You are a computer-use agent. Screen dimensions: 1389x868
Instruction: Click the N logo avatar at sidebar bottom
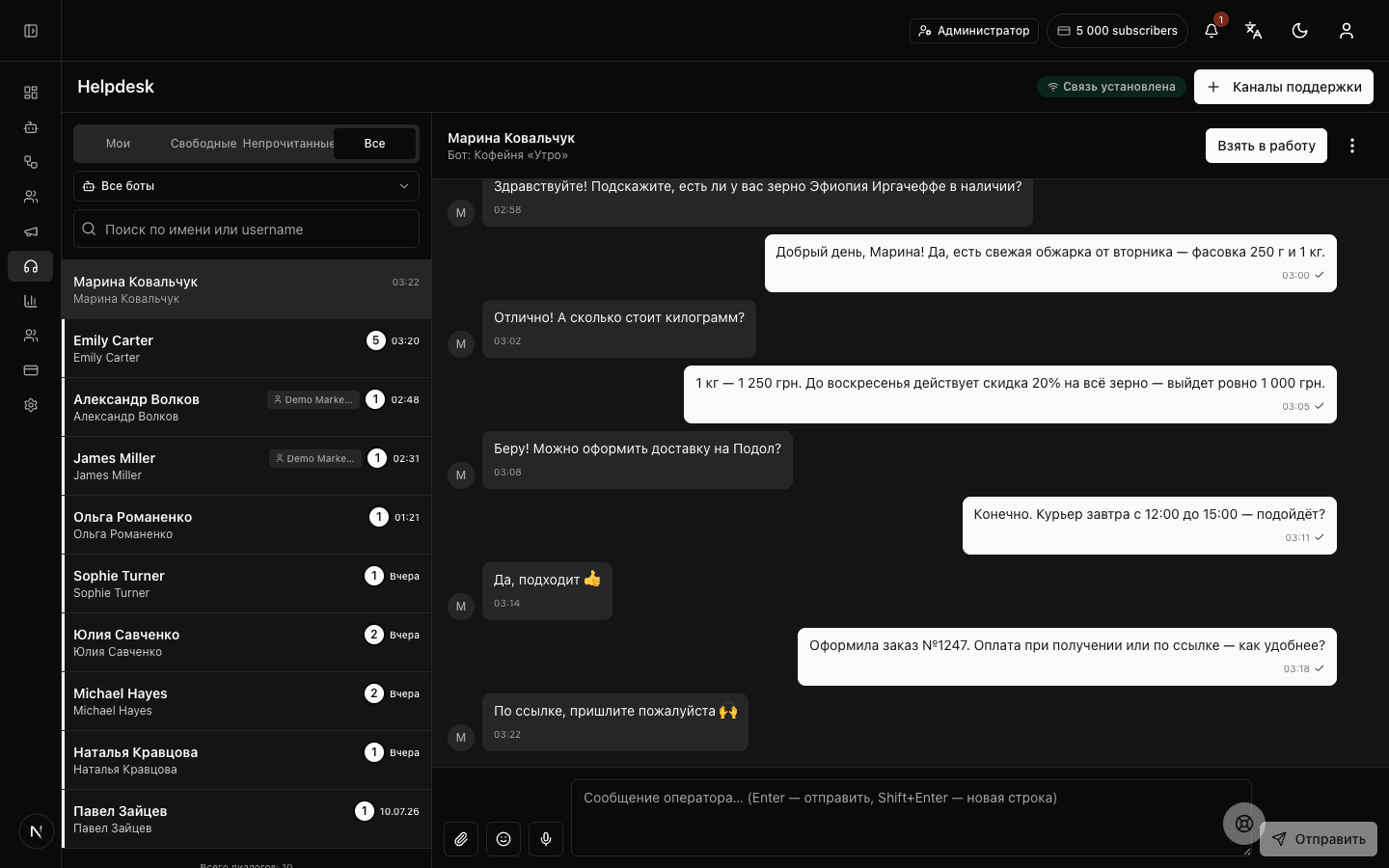(x=37, y=831)
